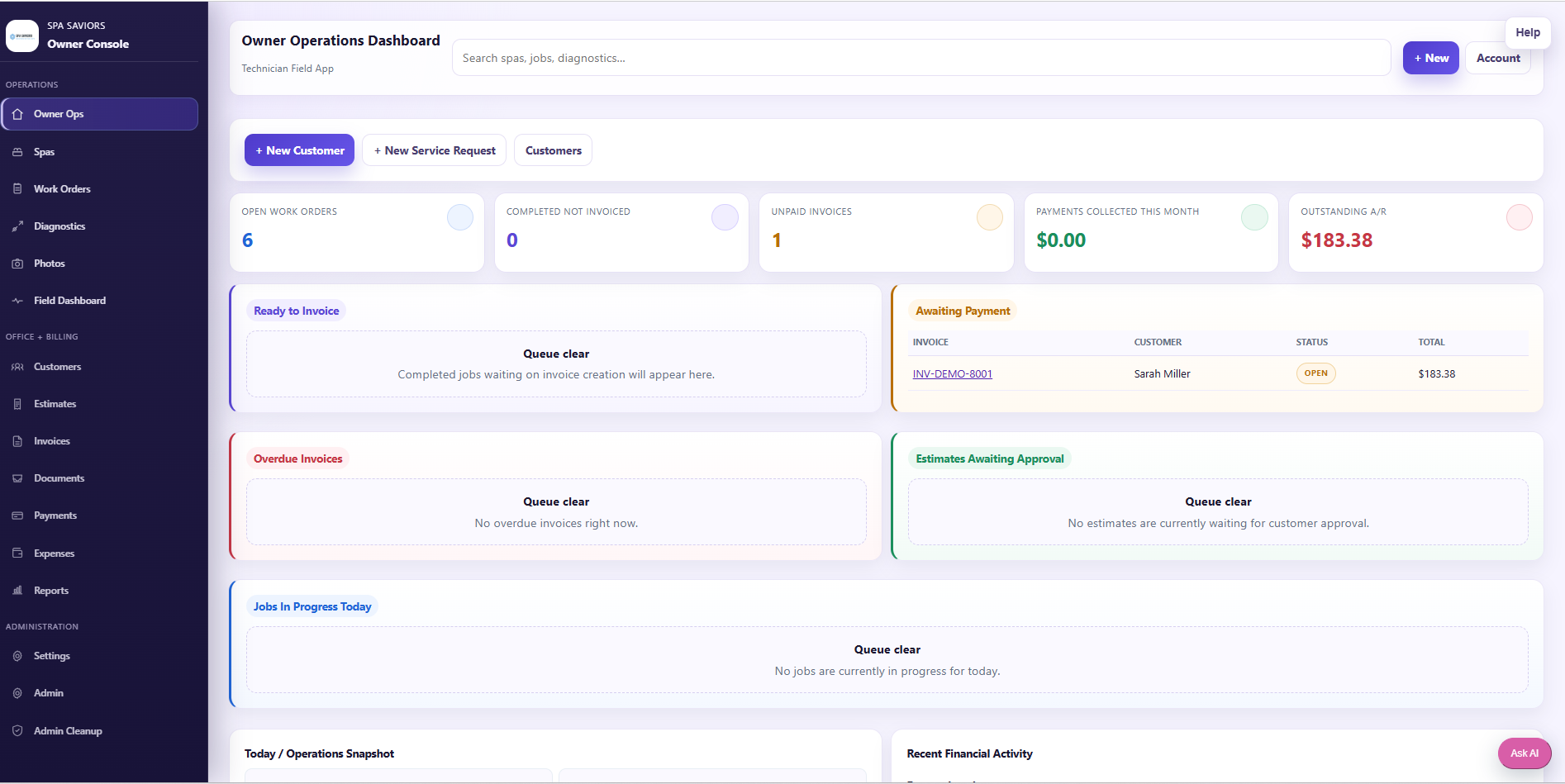Click the Awaiting Payment label
The width and height of the screenshot is (1565, 784).
pyautogui.click(x=963, y=311)
